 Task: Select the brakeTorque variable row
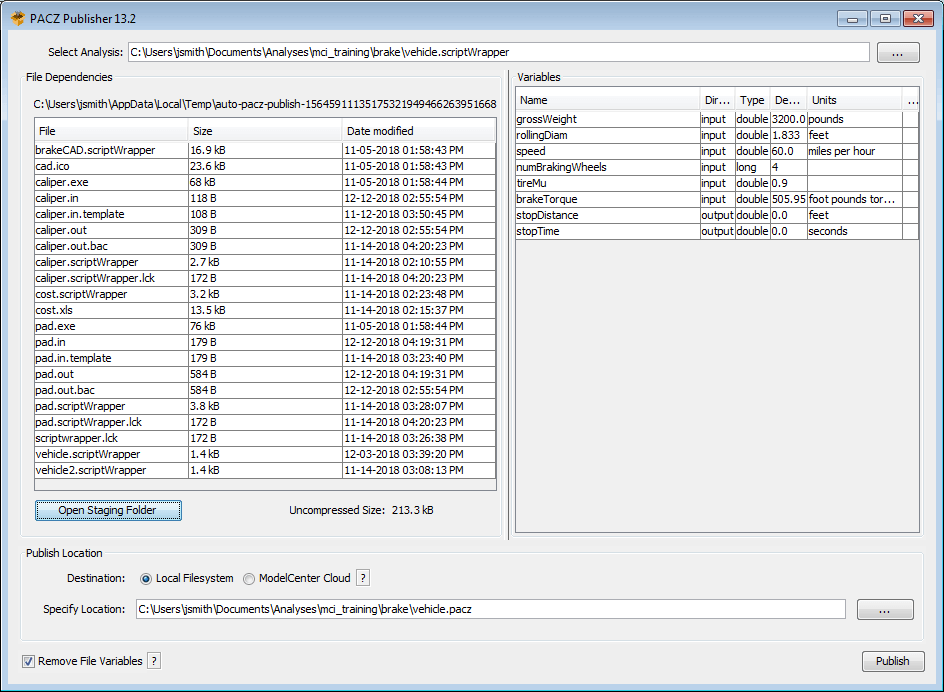tap(717, 199)
